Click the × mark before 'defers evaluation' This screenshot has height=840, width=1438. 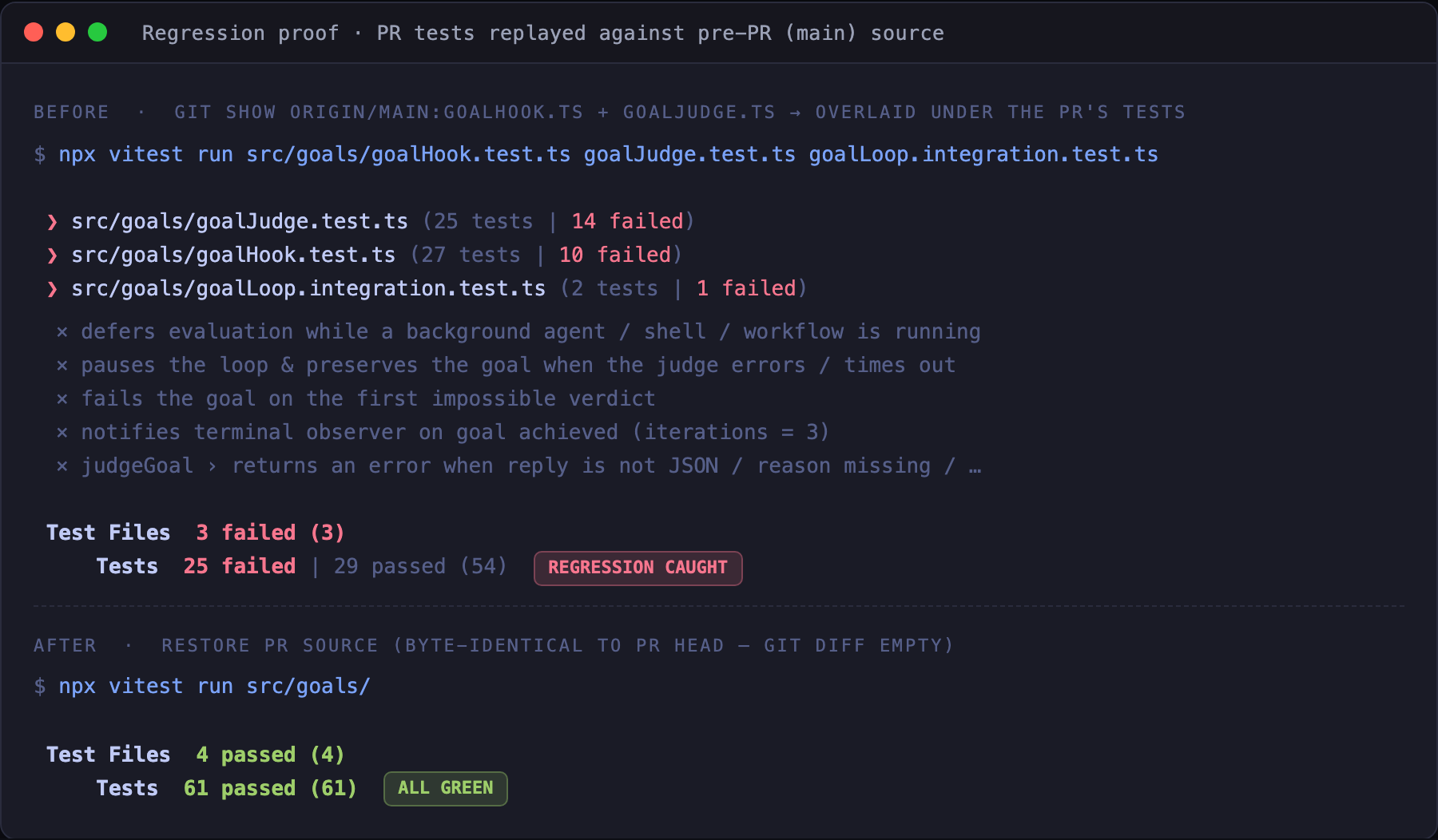click(62, 332)
